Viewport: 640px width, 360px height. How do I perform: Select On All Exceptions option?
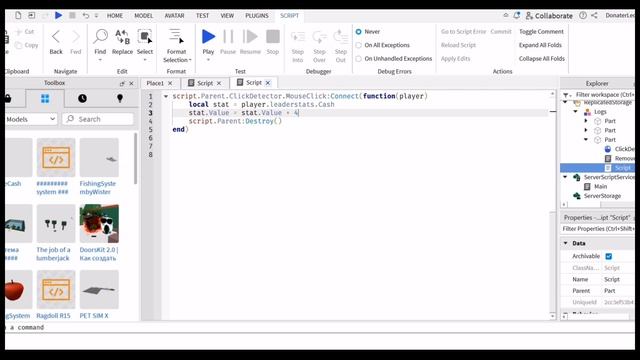[358, 45]
